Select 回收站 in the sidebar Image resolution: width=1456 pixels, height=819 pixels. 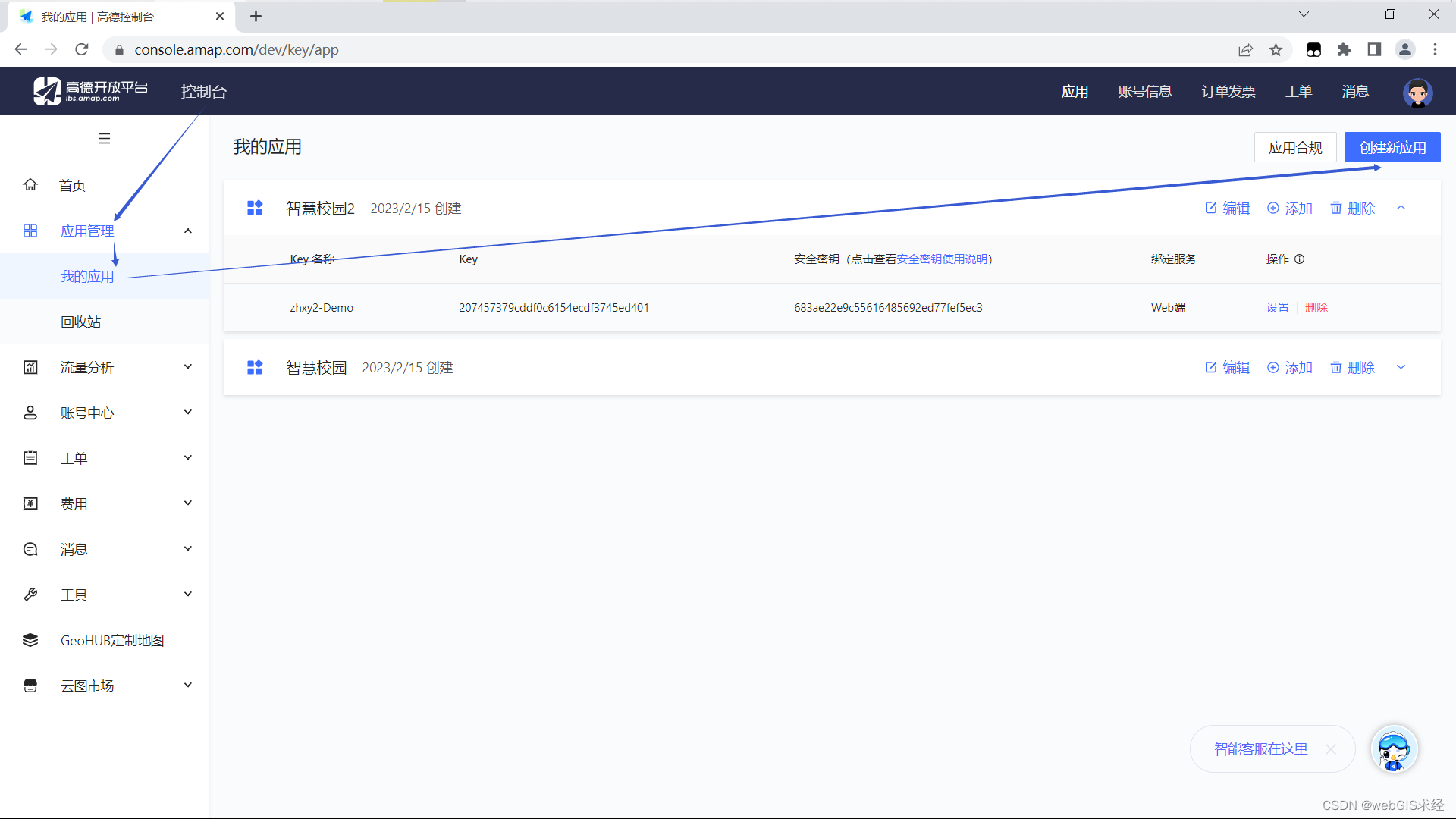click(80, 322)
